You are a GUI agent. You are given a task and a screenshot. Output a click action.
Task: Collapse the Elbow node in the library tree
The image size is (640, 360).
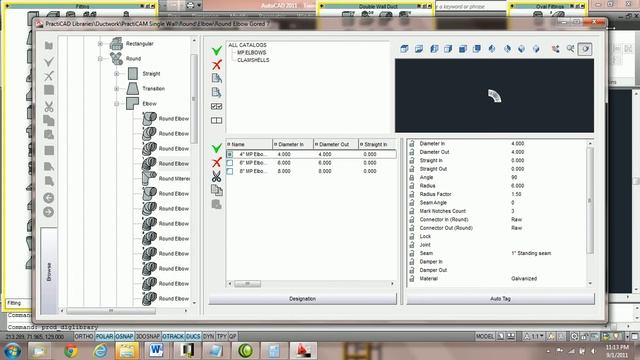point(117,104)
